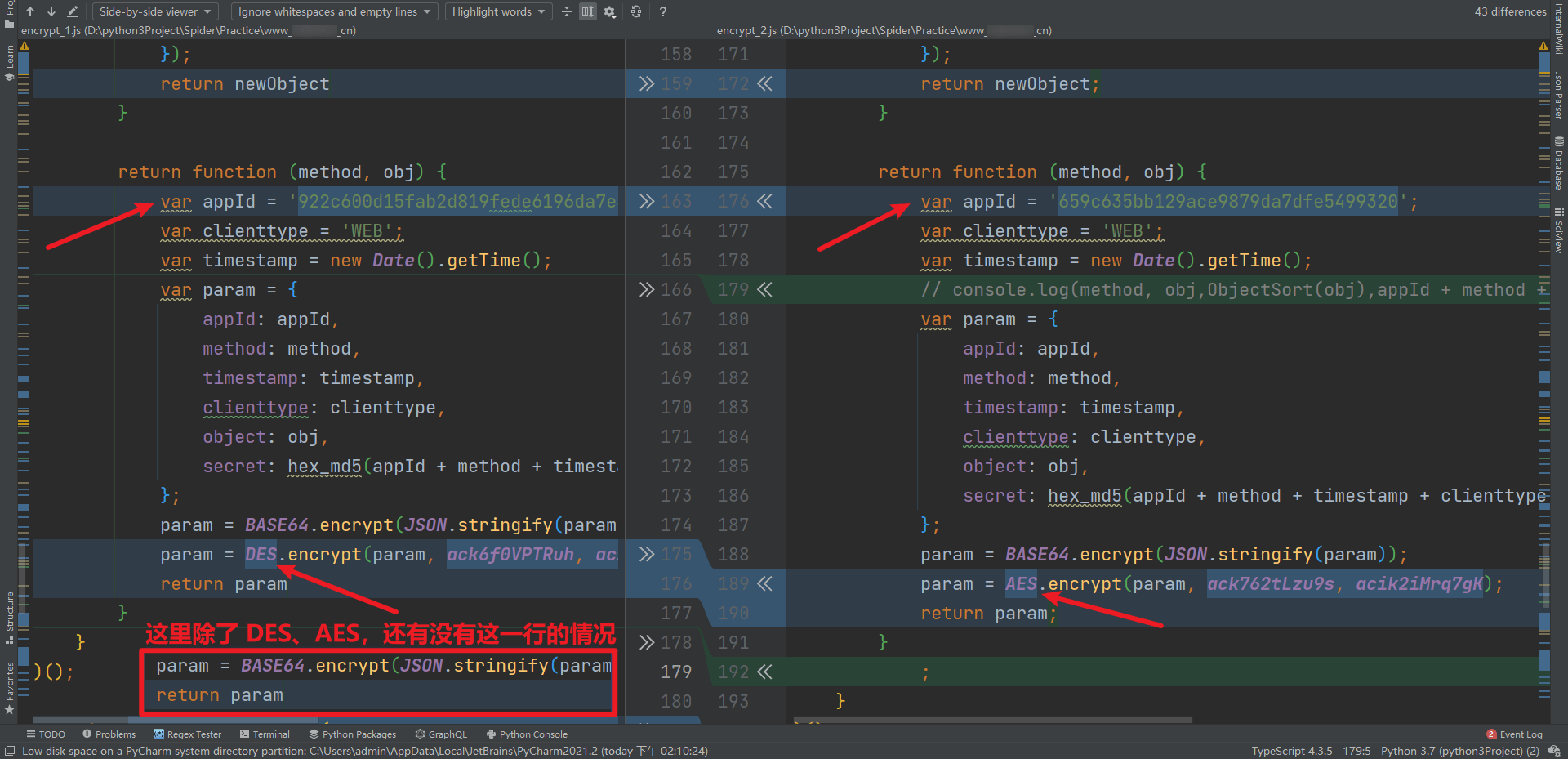
Task: Jump to previous difference with up arrow
Action: [x=30, y=11]
